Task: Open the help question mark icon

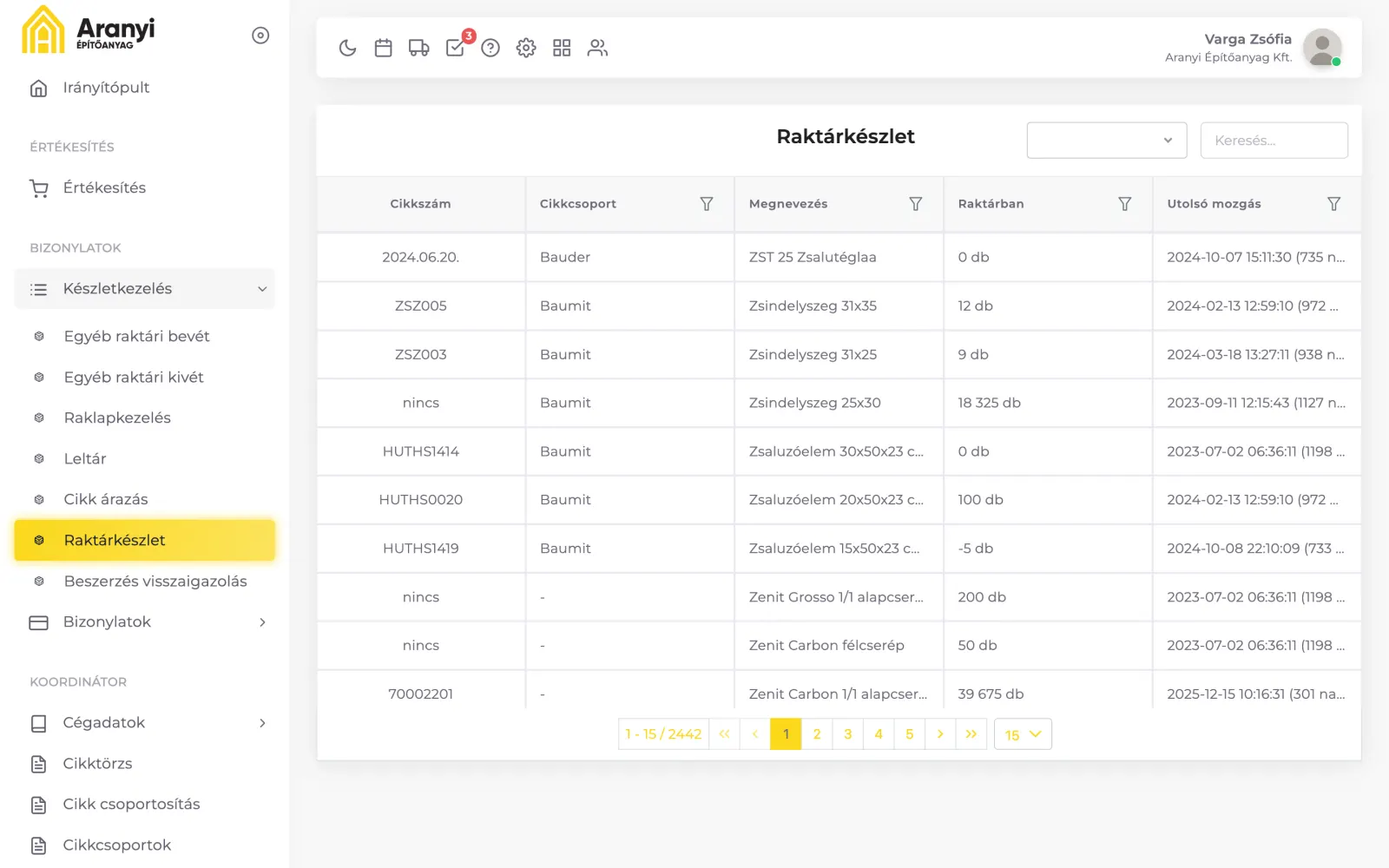Action: tap(490, 48)
